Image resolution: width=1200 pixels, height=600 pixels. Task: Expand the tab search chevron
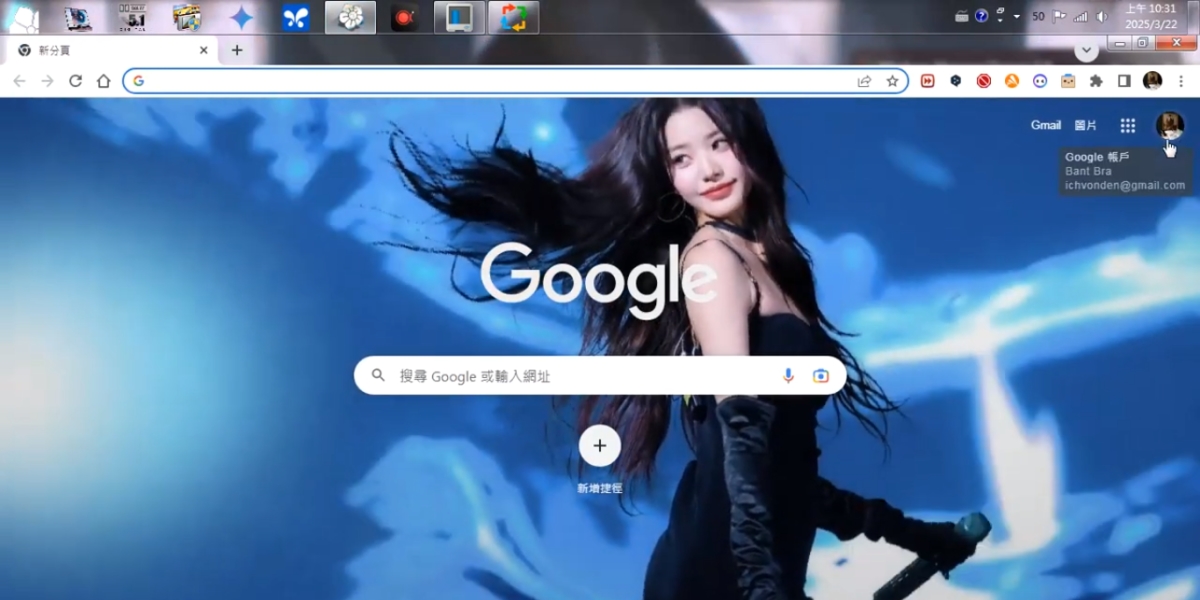(1086, 50)
